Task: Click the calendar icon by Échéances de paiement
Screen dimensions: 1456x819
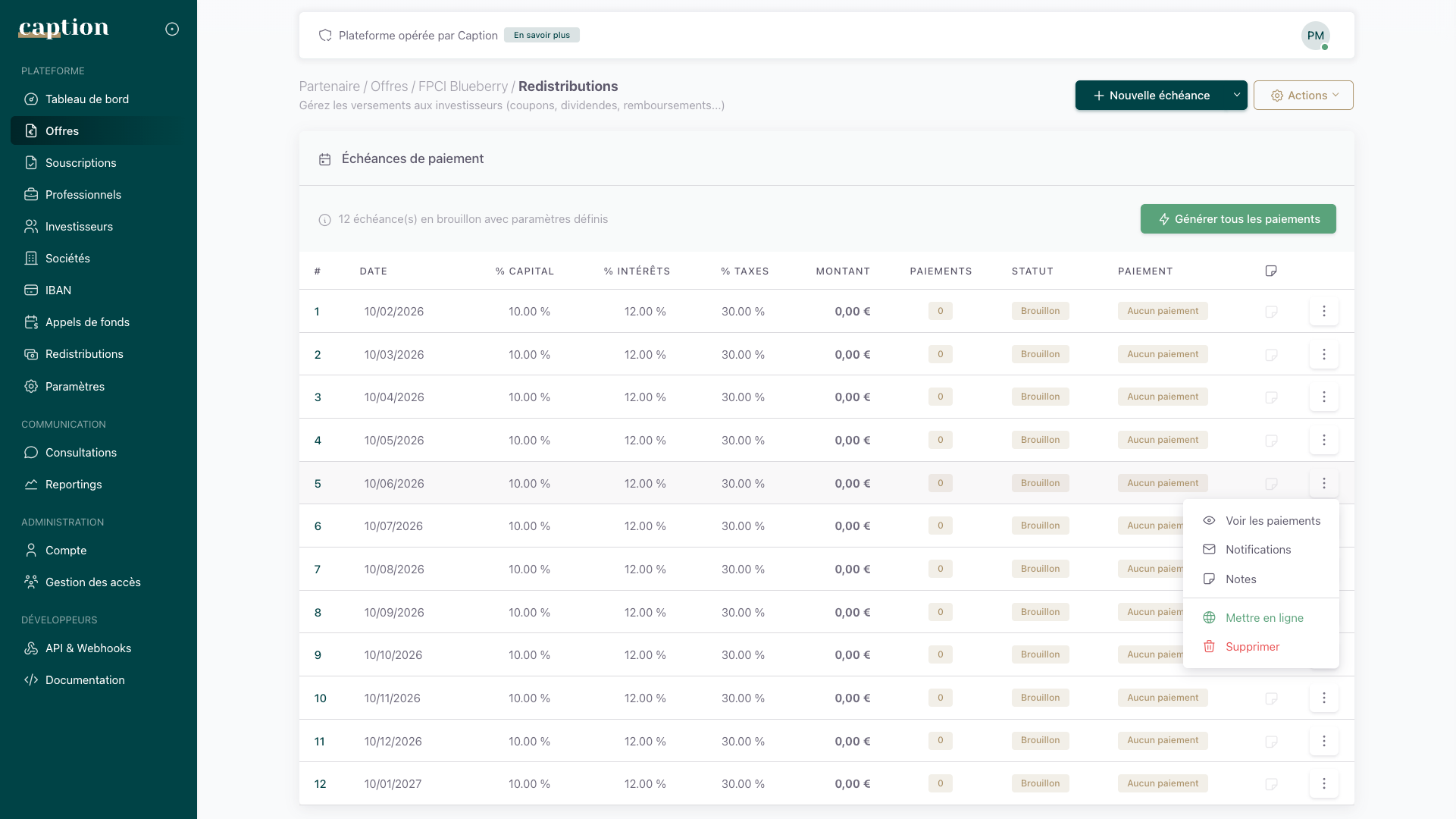Action: coord(324,159)
